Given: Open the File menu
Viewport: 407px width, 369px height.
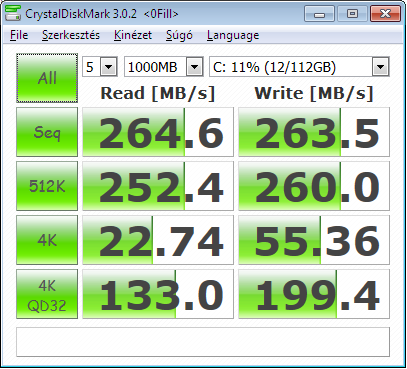Looking at the screenshot, I should coord(19,35).
